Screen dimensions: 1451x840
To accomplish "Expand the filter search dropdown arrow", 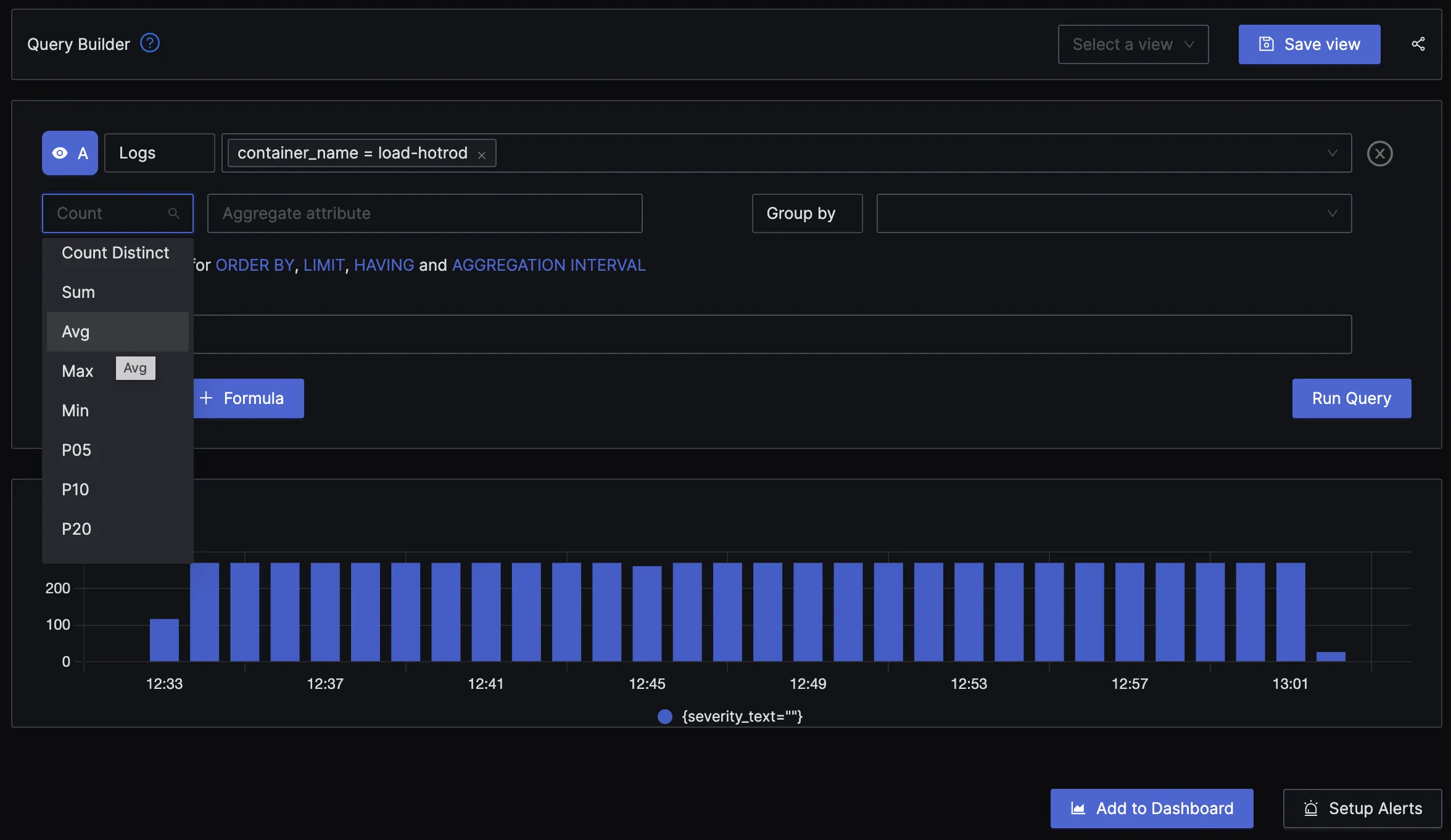I will 1332,153.
